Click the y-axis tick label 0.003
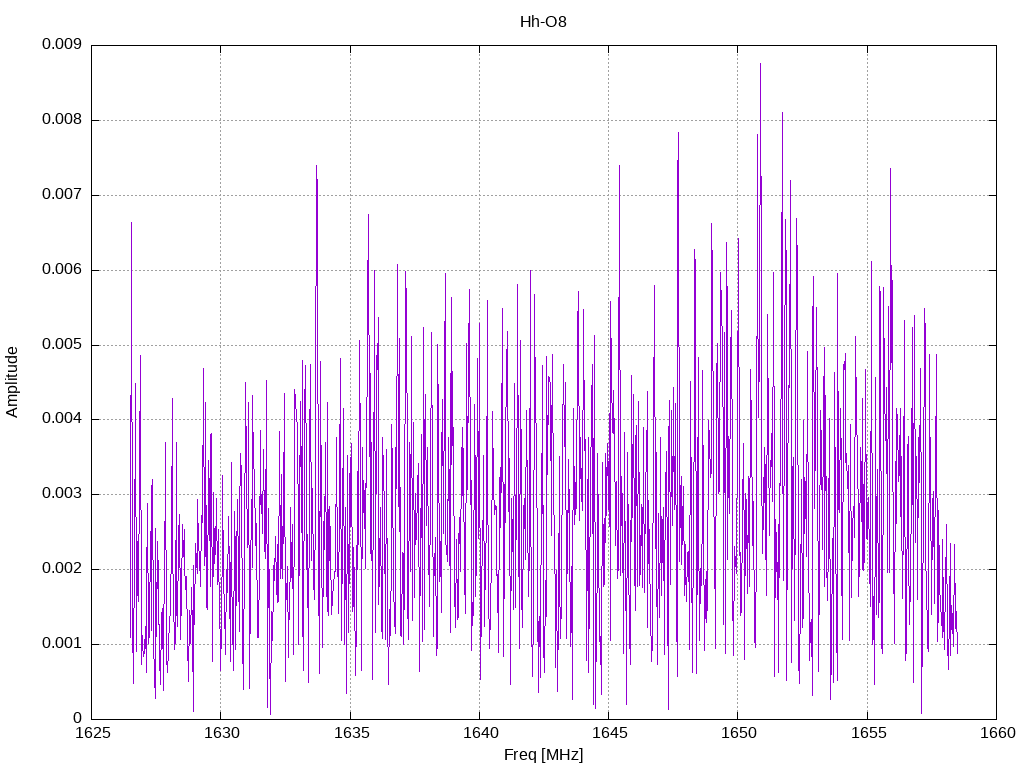Image resolution: width=1024 pixels, height=768 pixels. 62,494
